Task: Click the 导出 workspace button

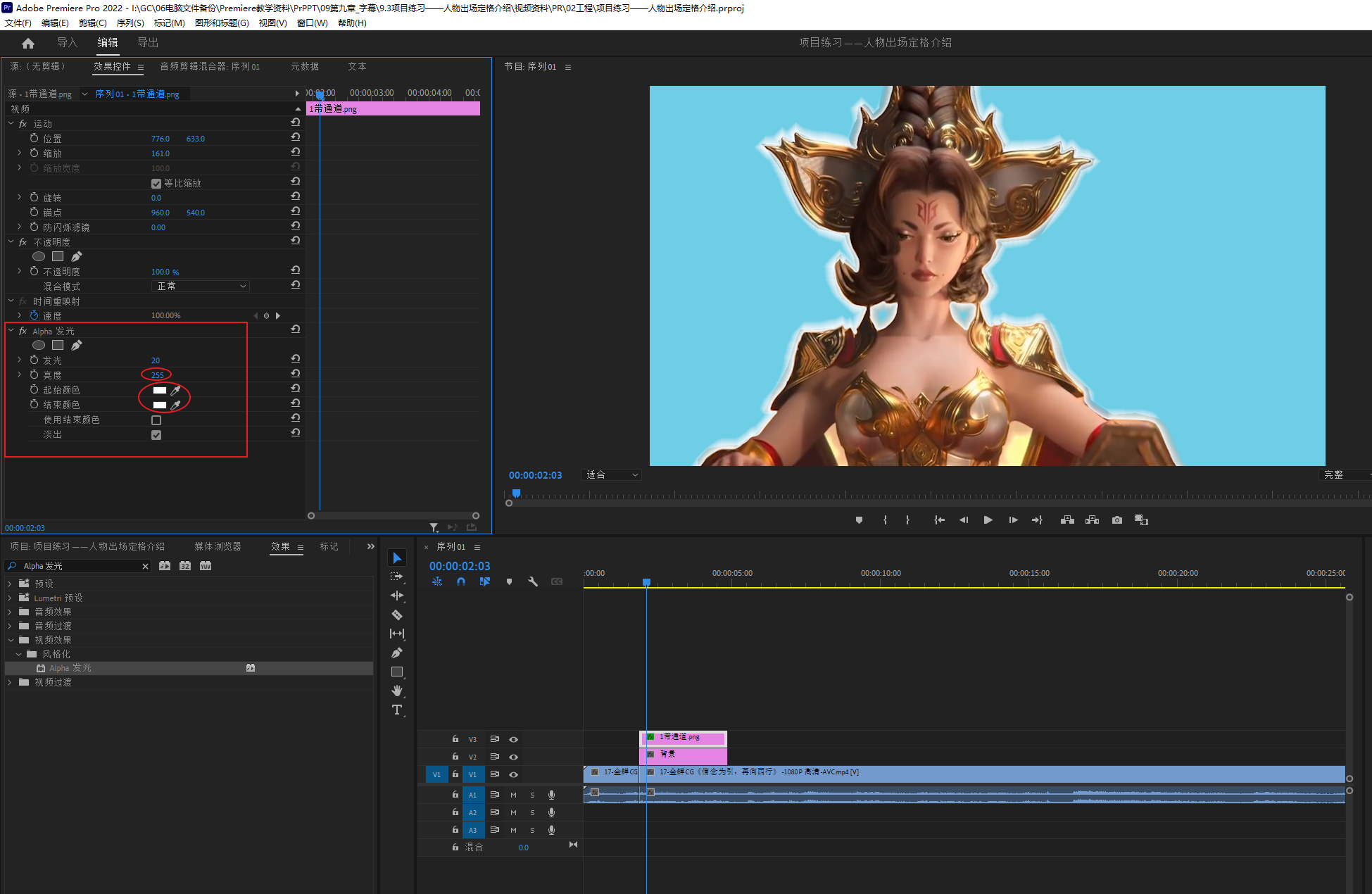Action: point(148,43)
